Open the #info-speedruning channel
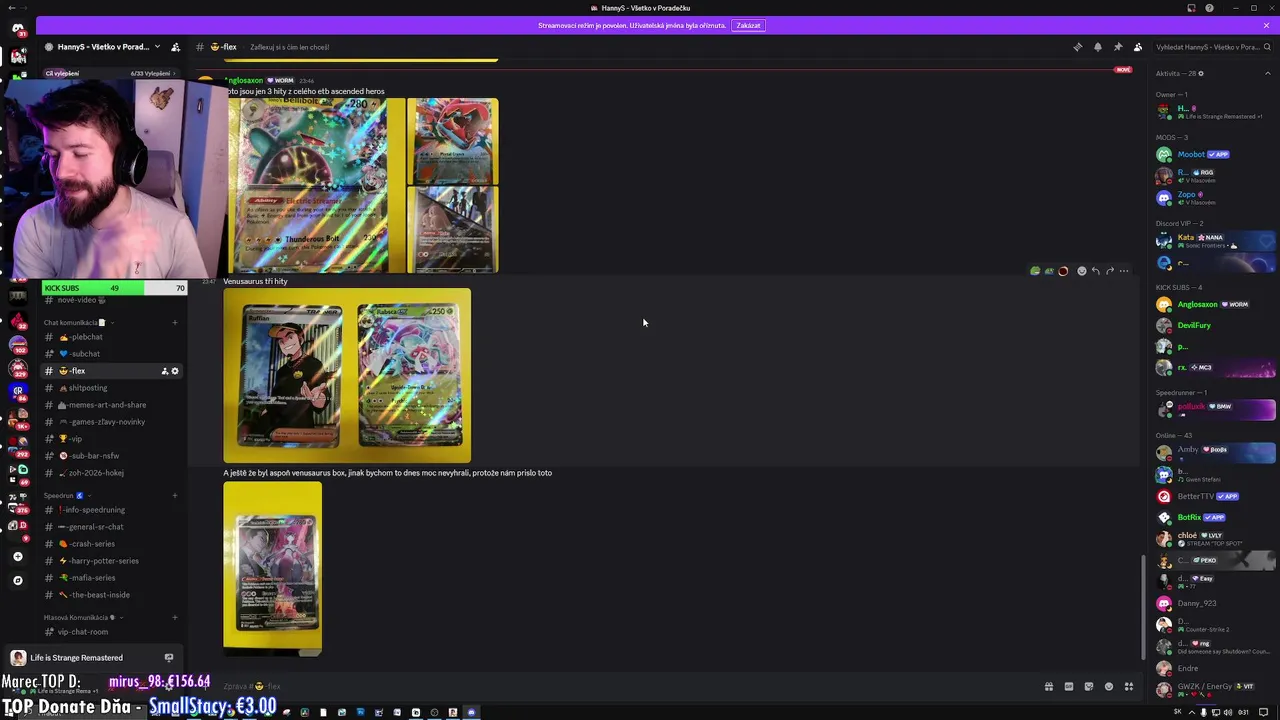Viewport: 1280px width, 720px height. click(x=112, y=510)
